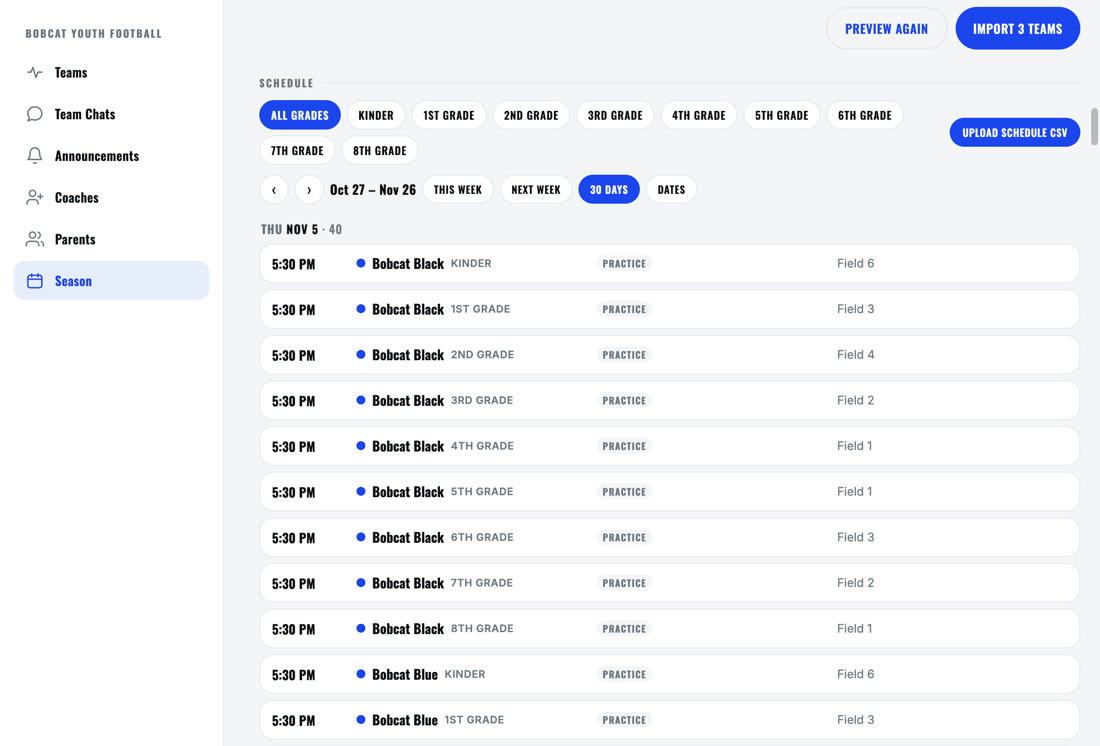Click the blue dot beside Bobcat Blue 1st Grade
Screen dimensions: 1100x746
[361, 719]
